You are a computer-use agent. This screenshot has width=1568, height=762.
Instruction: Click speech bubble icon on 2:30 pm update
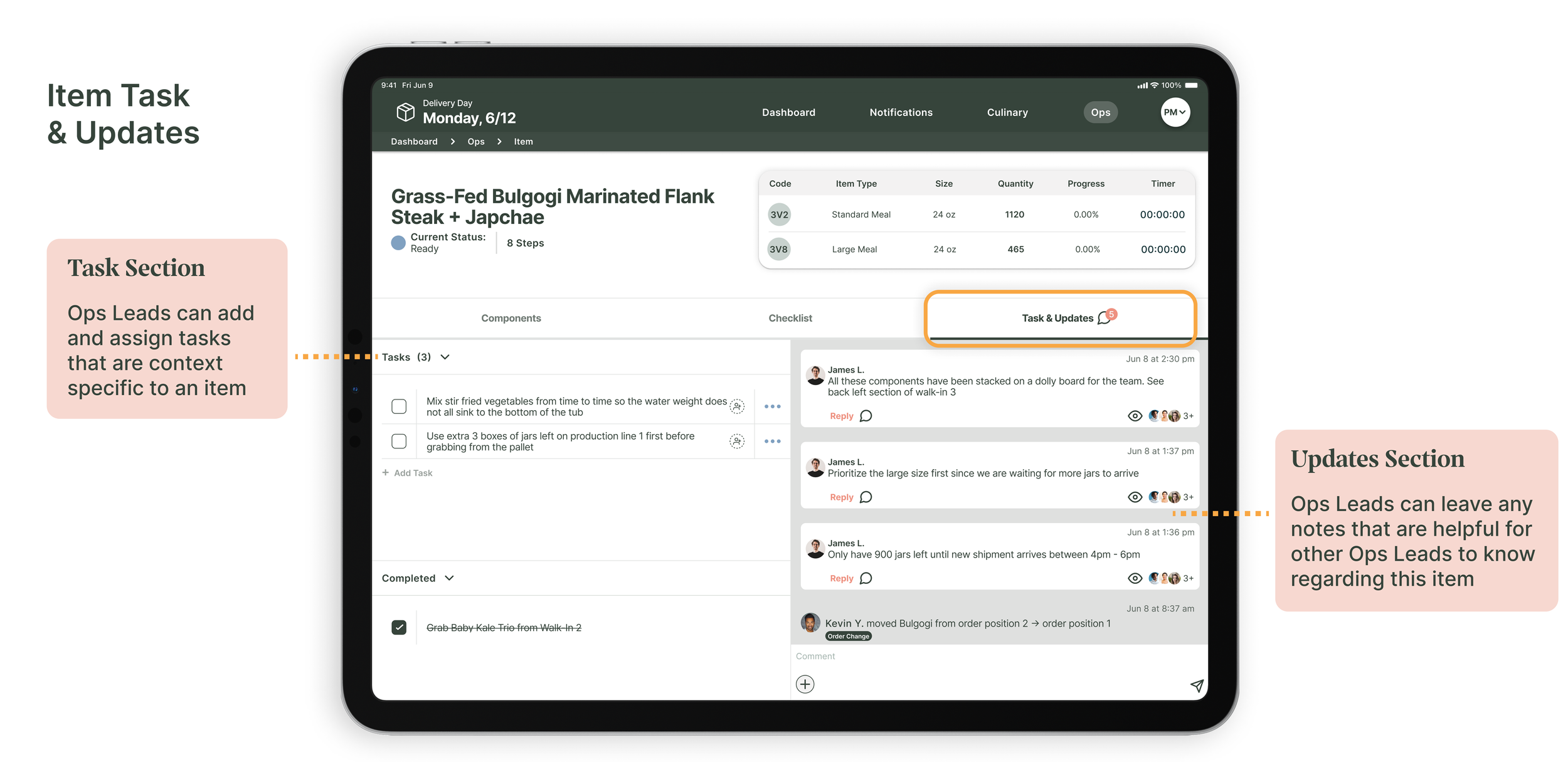point(866,416)
